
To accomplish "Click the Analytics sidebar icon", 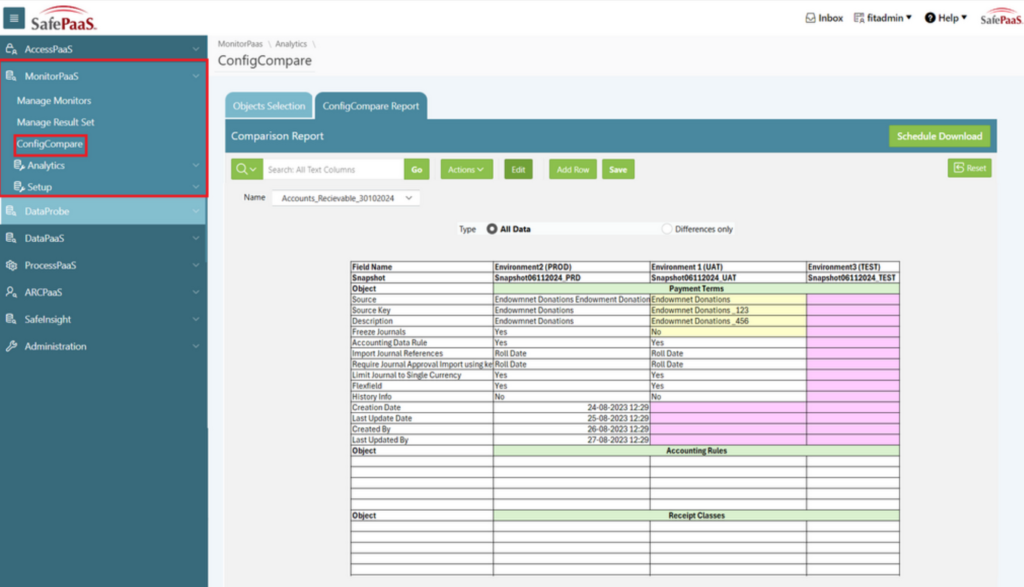I will (x=19, y=165).
